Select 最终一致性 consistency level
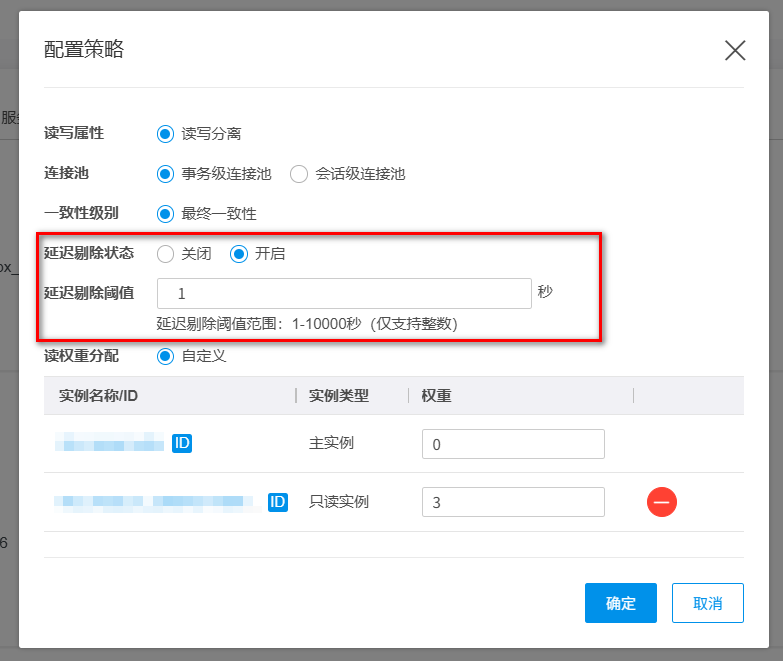The image size is (783, 661). 166,213
